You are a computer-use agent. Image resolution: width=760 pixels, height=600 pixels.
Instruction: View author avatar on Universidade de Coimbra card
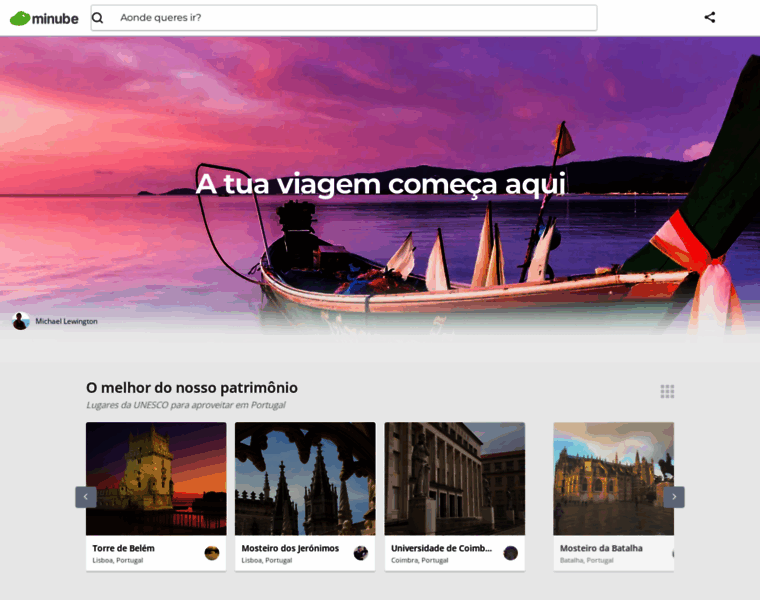pyautogui.click(x=510, y=553)
